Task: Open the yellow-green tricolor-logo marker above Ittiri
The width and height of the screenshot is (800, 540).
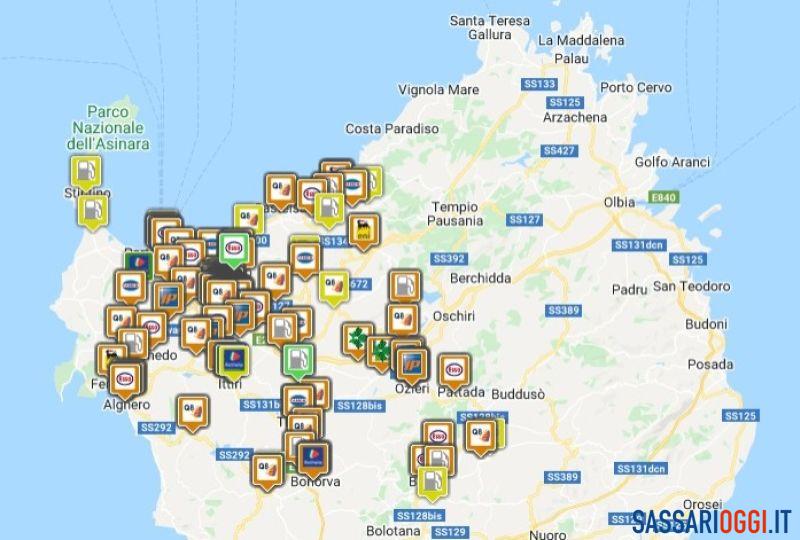Action: click(x=234, y=361)
